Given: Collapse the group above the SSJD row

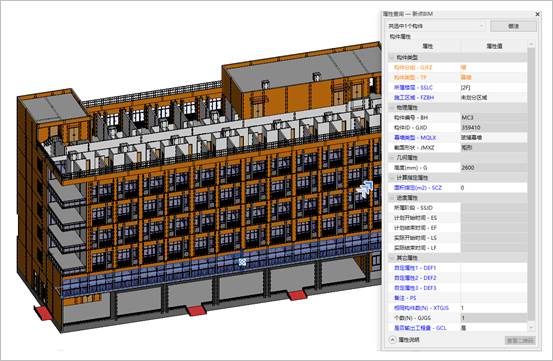Looking at the screenshot, I should click(x=392, y=197).
